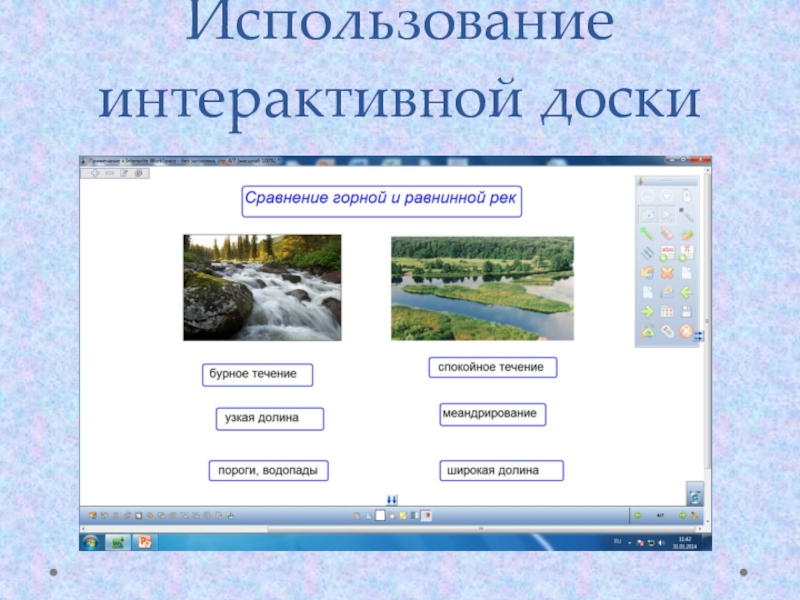The height and width of the screenshot is (600, 800).
Task: Open PowerPoint from the Windows taskbar
Action: click(x=144, y=541)
